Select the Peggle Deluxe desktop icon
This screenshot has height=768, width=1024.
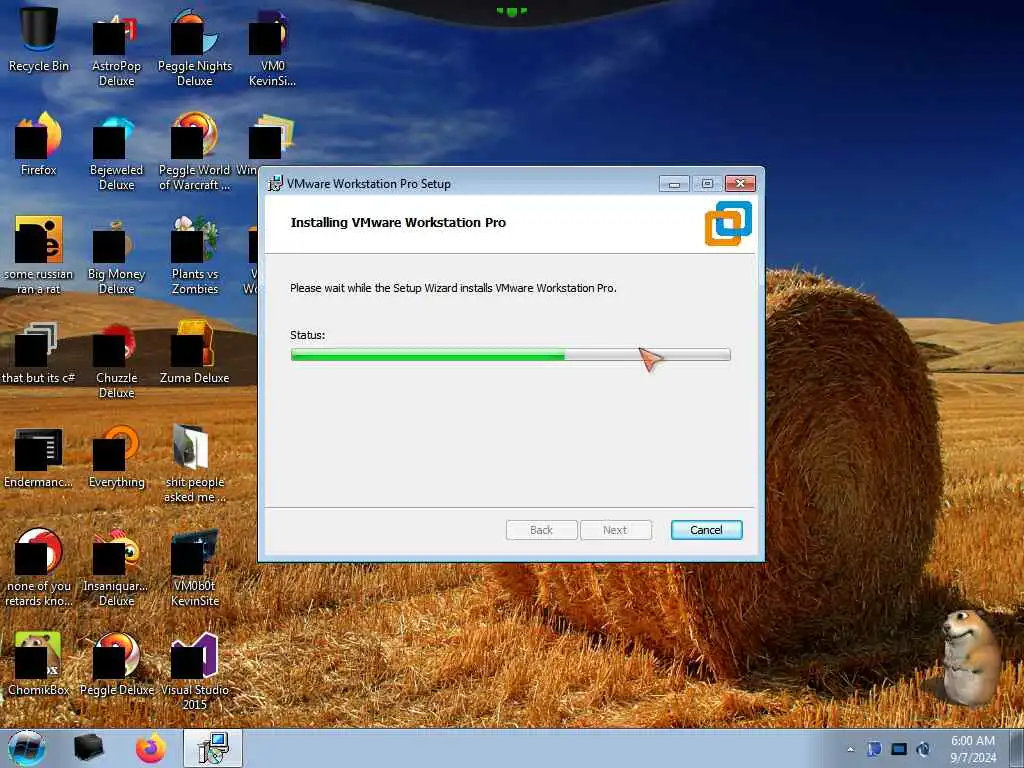(116, 664)
